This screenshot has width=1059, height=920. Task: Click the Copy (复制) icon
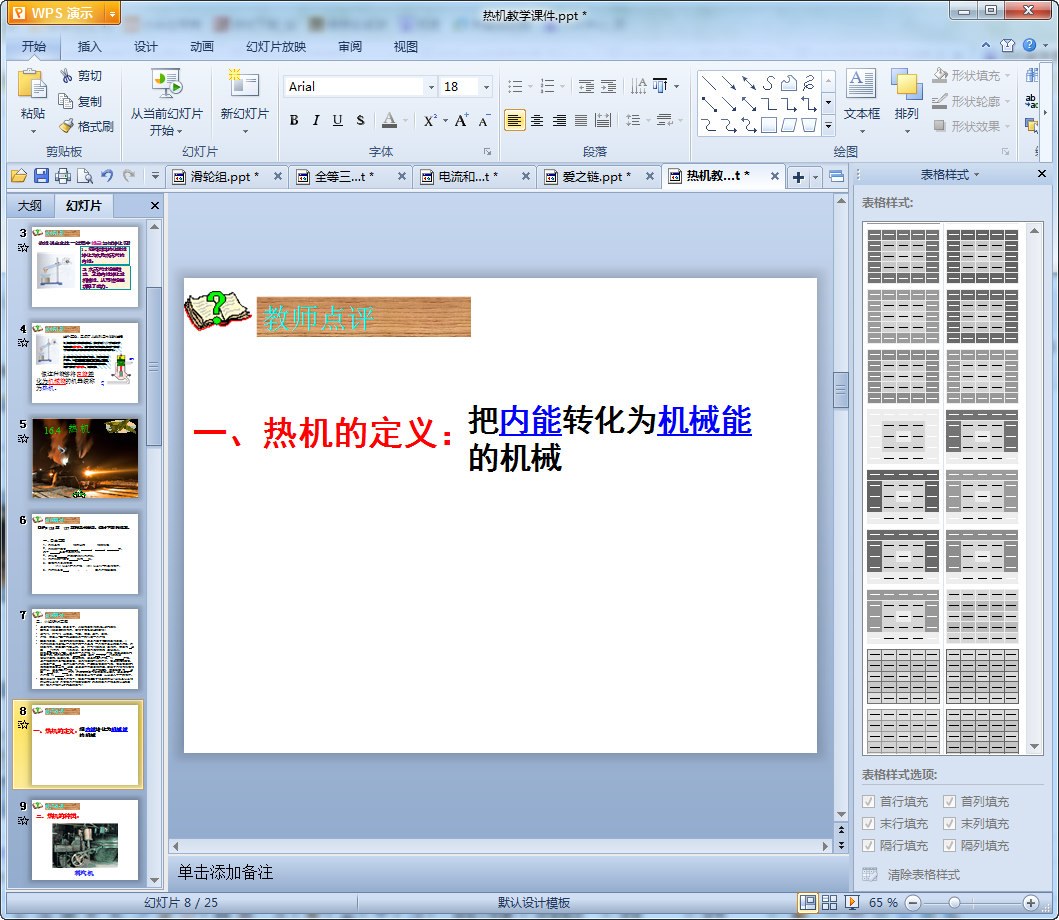pyautogui.click(x=66, y=101)
